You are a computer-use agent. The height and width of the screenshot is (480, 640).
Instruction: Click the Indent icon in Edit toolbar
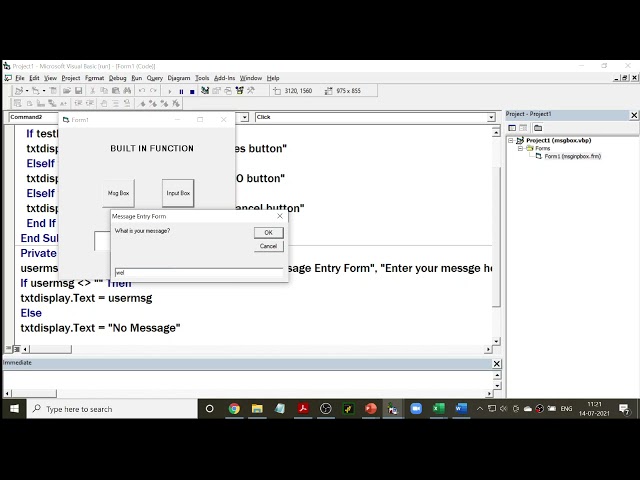[x=78, y=104]
